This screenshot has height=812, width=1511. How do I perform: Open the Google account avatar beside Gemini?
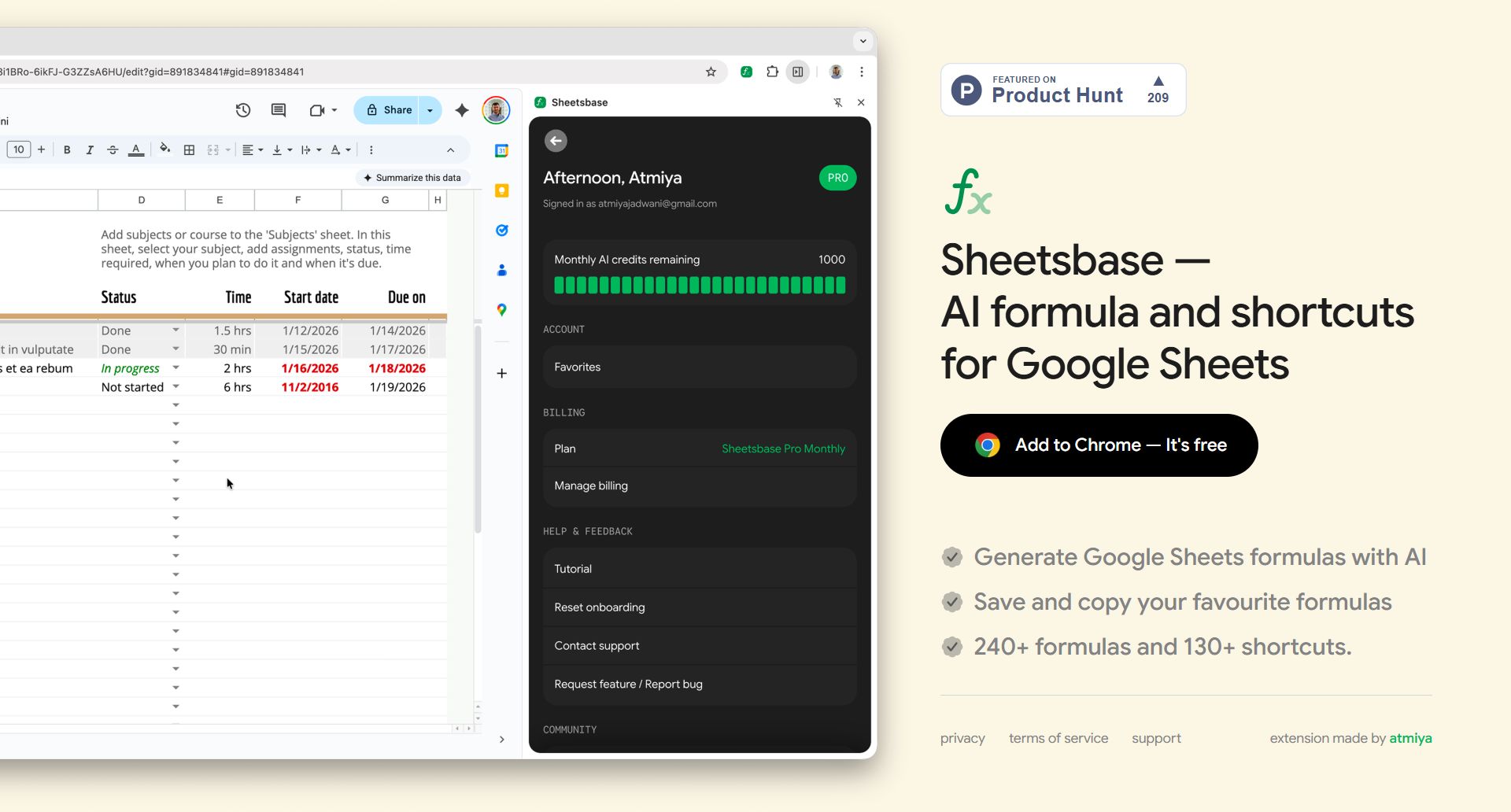coord(496,110)
